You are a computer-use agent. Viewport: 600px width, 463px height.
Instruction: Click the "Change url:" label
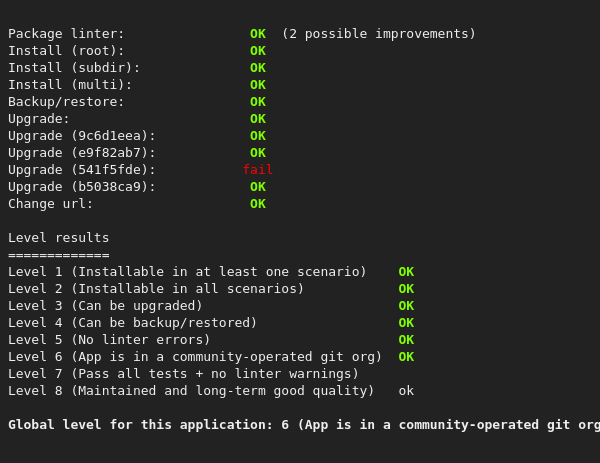51,204
